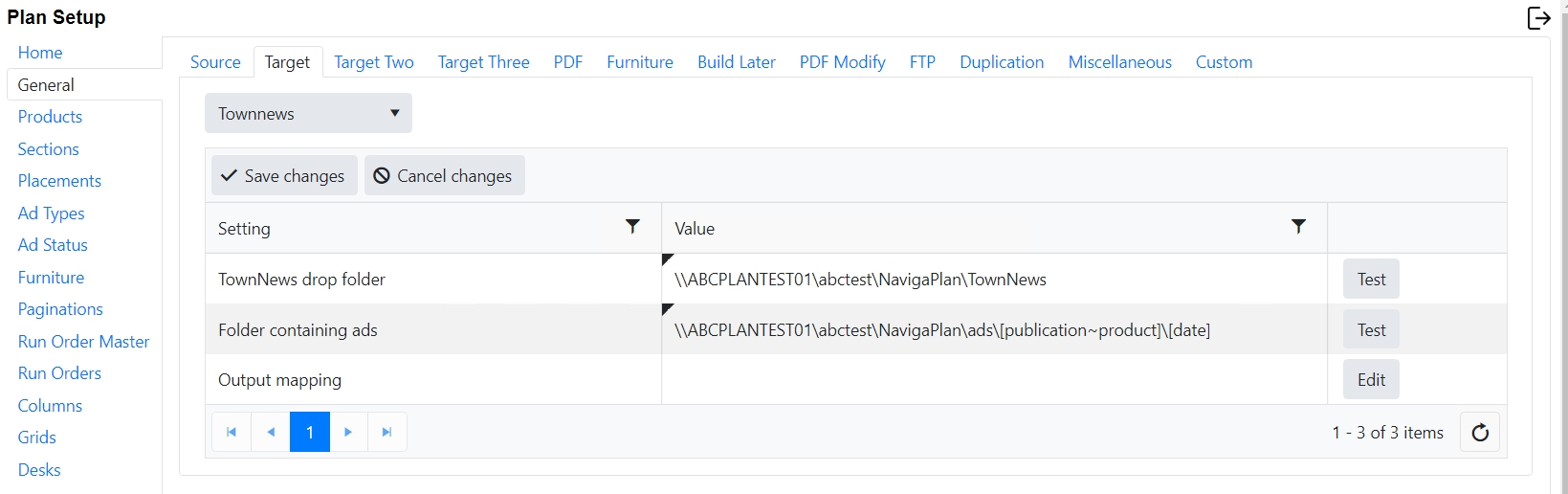
Task: Navigate to Ad Types in the sidebar
Action: (51, 213)
